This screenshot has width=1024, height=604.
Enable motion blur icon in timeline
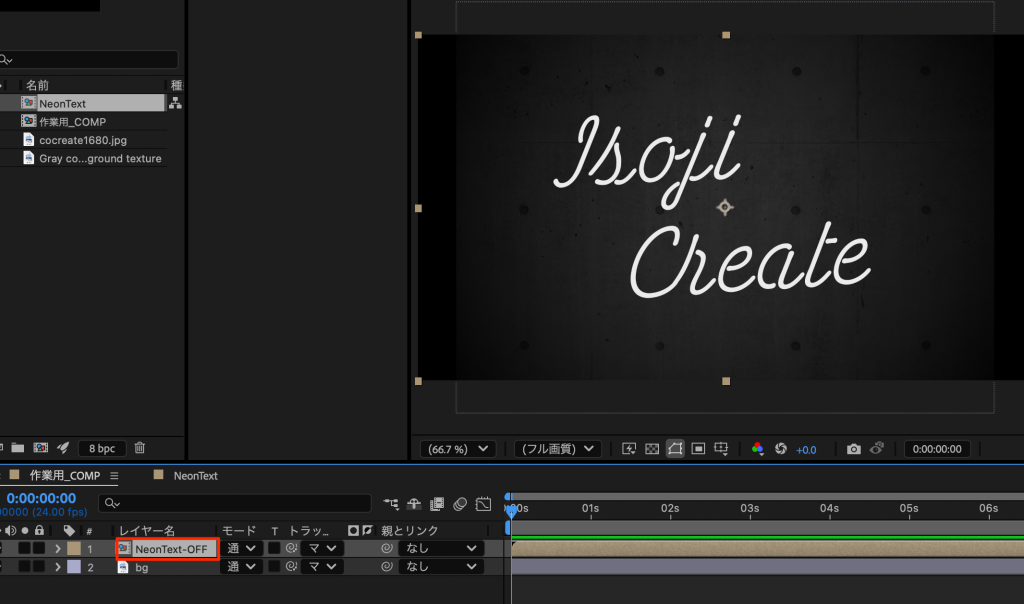[460, 503]
